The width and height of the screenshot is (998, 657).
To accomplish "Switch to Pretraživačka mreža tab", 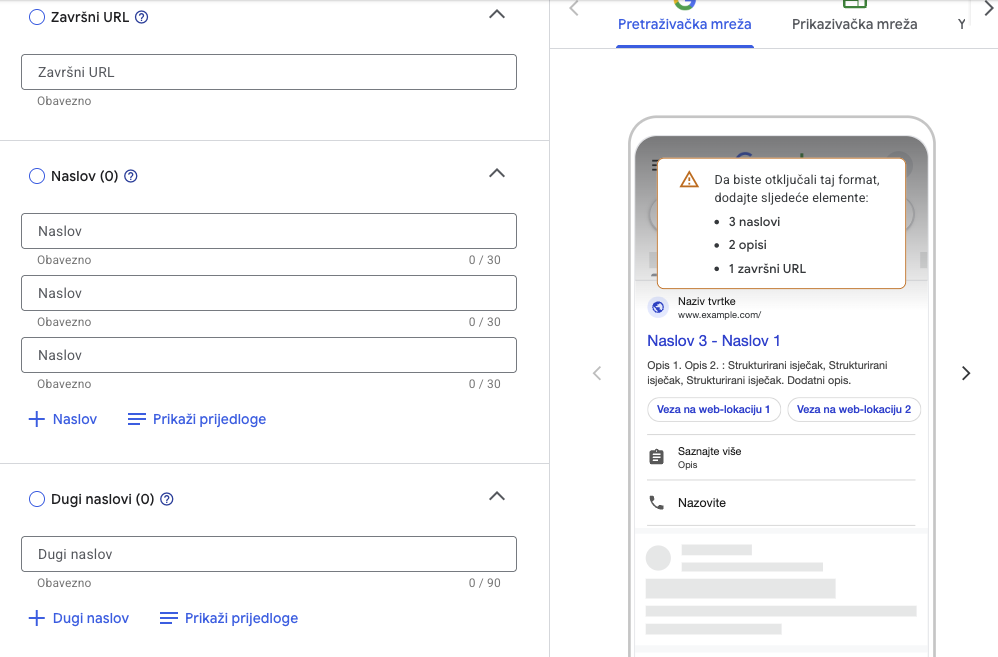I will (685, 24).
